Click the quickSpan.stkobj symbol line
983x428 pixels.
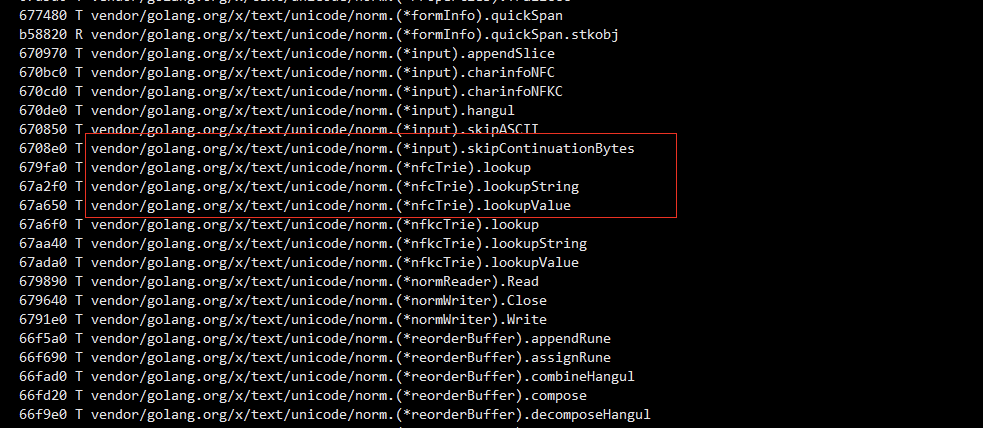pos(319,34)
